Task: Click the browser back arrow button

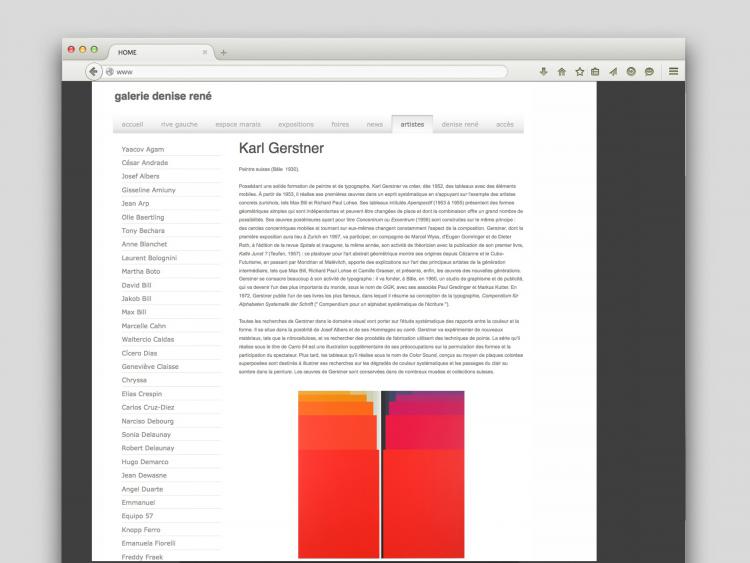Action: (x=94, y=71)
